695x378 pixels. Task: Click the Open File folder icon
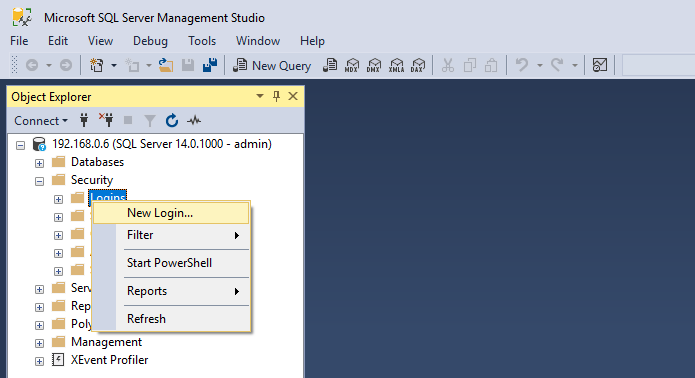click(166, 66)
